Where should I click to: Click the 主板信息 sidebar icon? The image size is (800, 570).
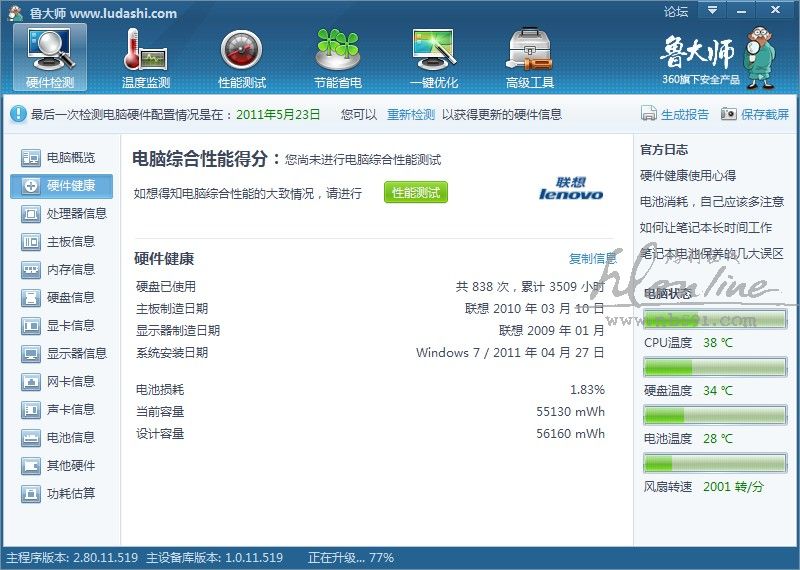31,242
